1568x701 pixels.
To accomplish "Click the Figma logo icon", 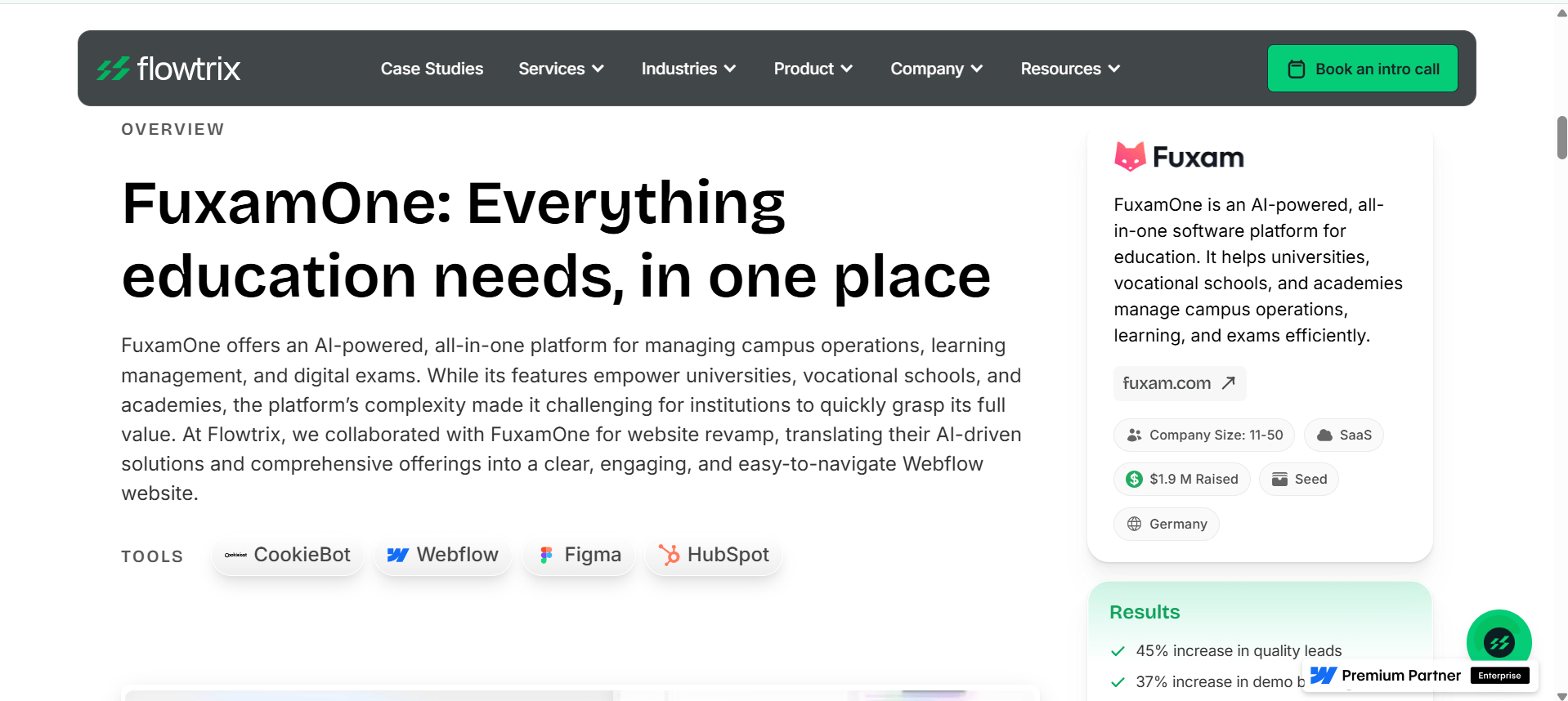I will pyautogui.click(x=546, y=556).
